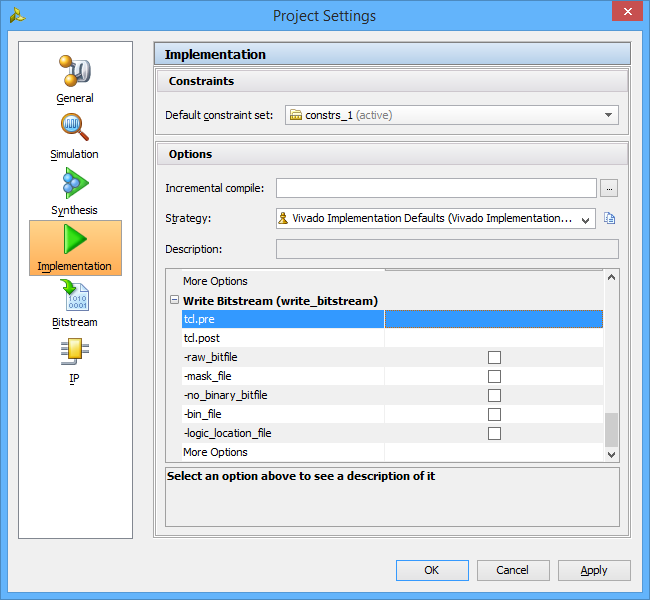Check the -bin_file option

click(x=494, y=414)
